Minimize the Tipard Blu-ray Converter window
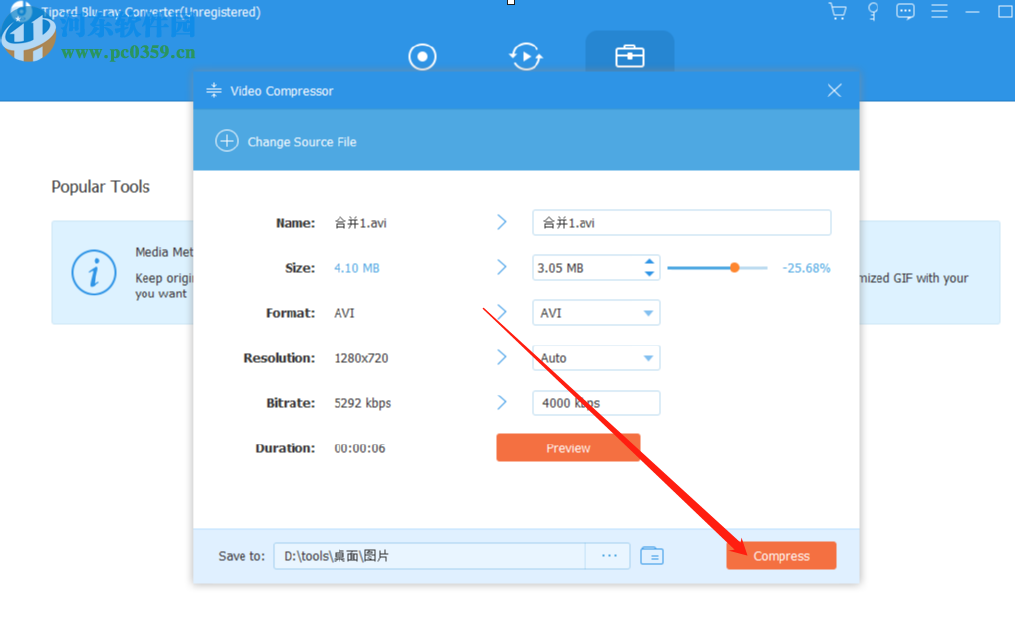Screen dimensions: 1015x635 click(972, 12)
